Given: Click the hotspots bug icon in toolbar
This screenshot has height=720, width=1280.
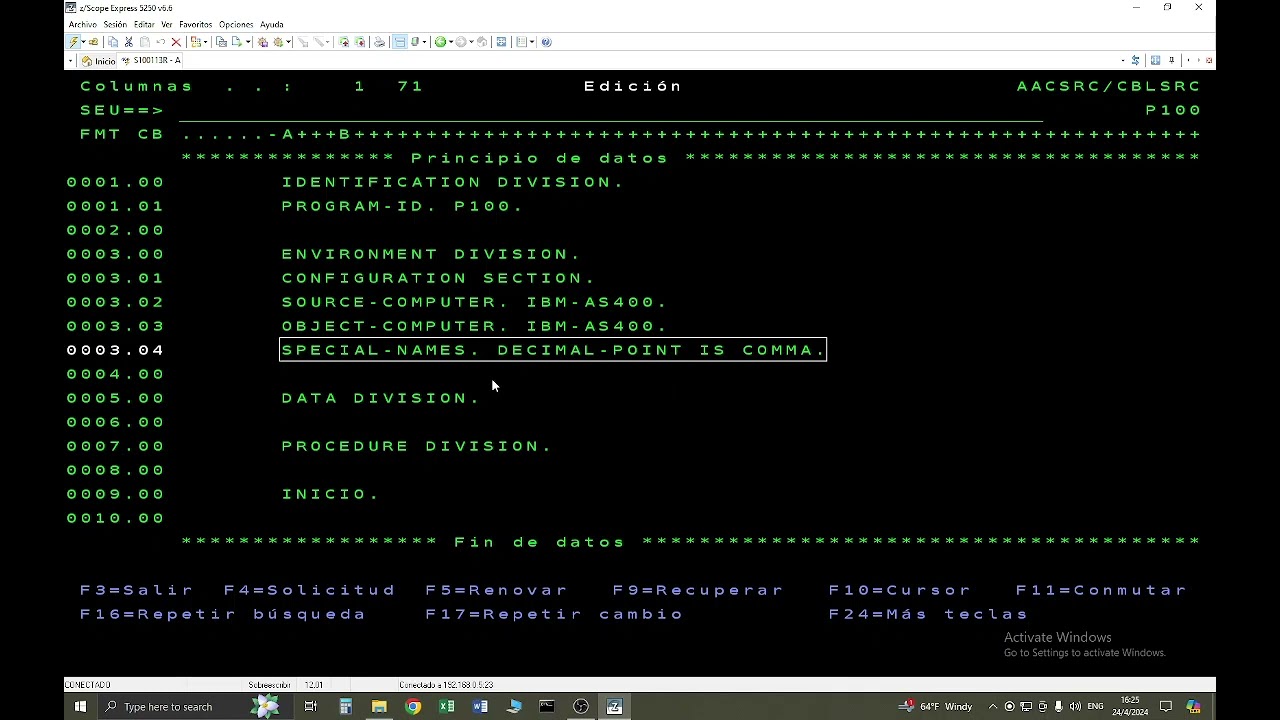Looking at the screenshot, I should coord(262,42).
